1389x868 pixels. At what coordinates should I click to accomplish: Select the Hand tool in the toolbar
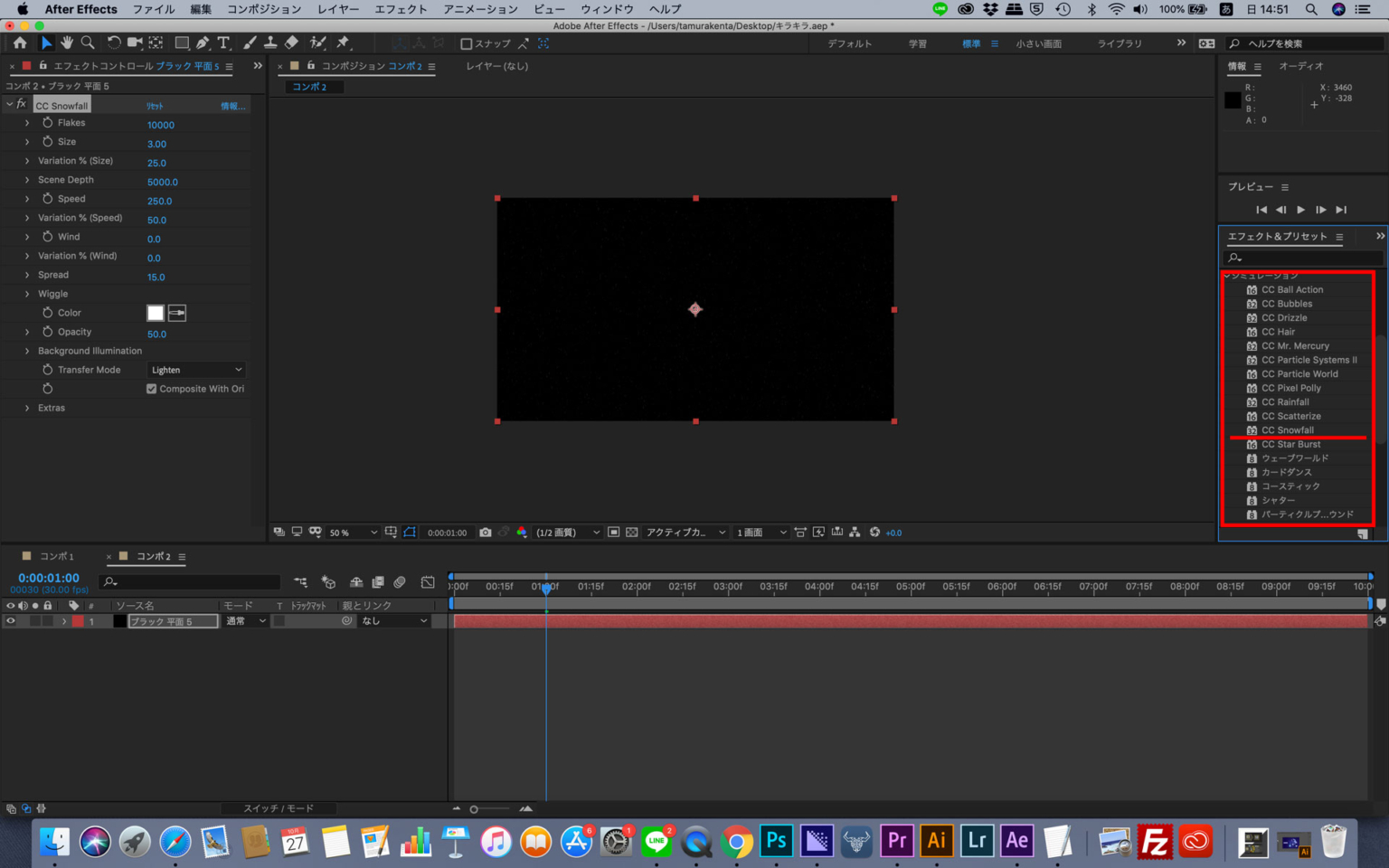[x=66, y=42]
